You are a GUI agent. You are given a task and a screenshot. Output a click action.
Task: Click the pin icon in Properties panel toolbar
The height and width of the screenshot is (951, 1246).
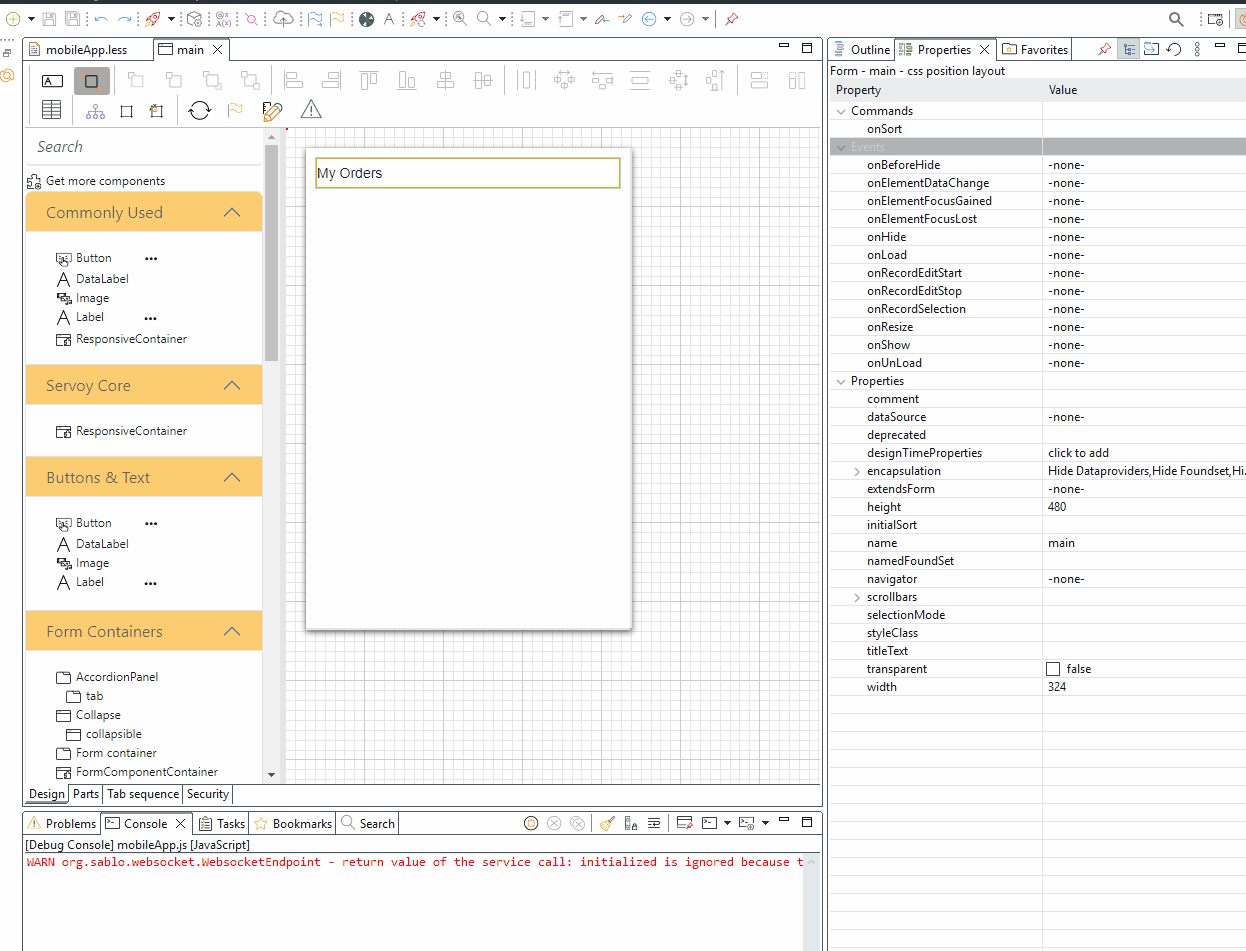point(1104,49)
